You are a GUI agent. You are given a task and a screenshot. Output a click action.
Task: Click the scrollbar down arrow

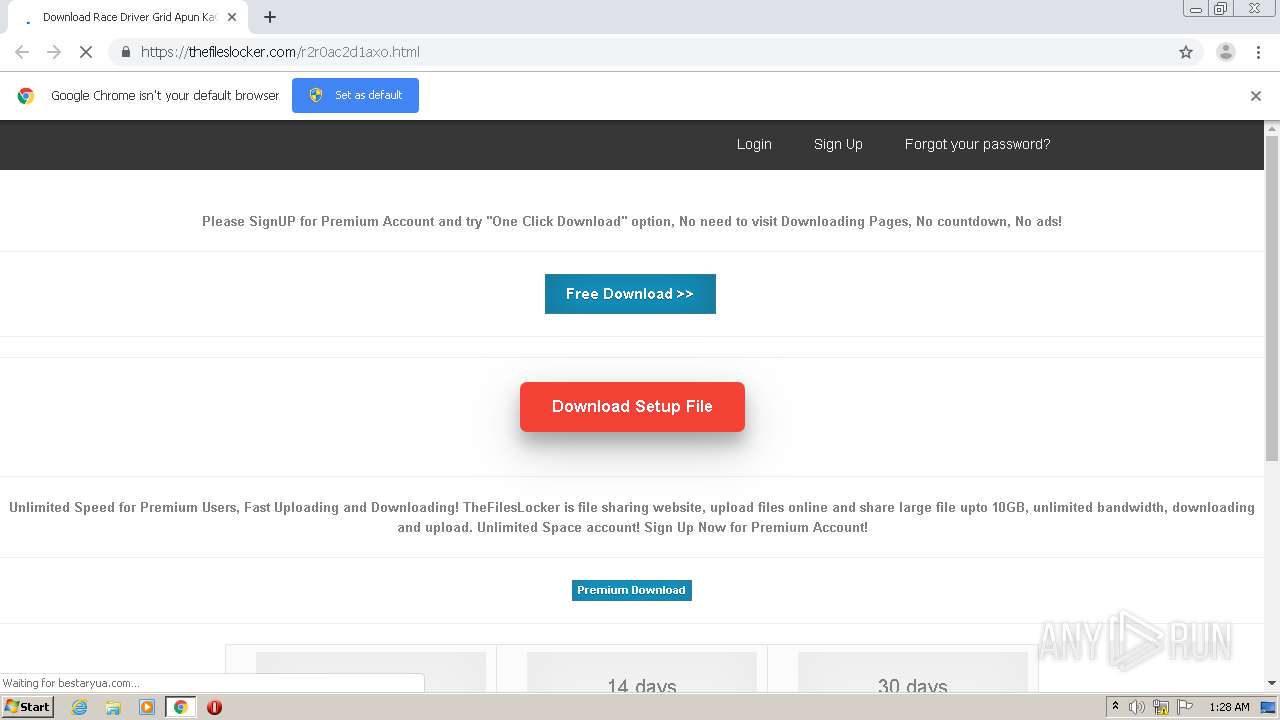[1272, 684]
